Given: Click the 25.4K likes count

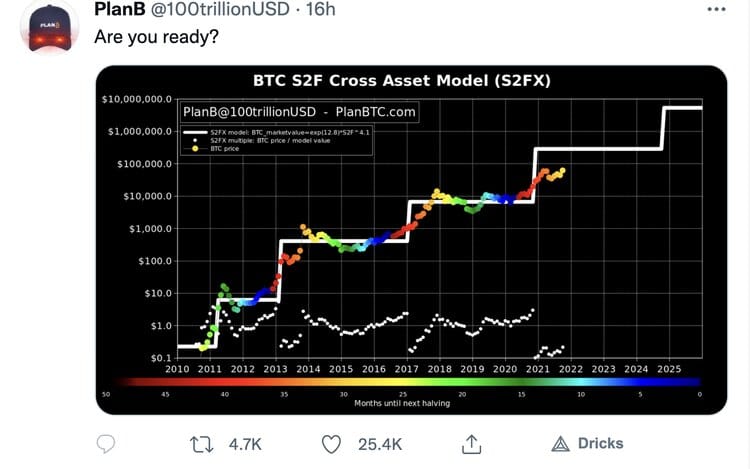Looking at the screenshot, I should click(380, 443).
